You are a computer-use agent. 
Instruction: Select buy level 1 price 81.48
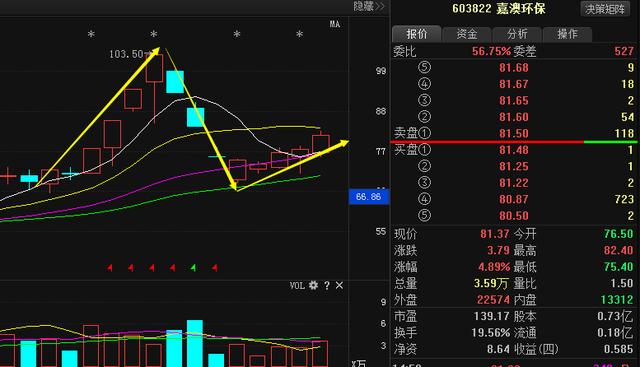(x=513, y=150)
